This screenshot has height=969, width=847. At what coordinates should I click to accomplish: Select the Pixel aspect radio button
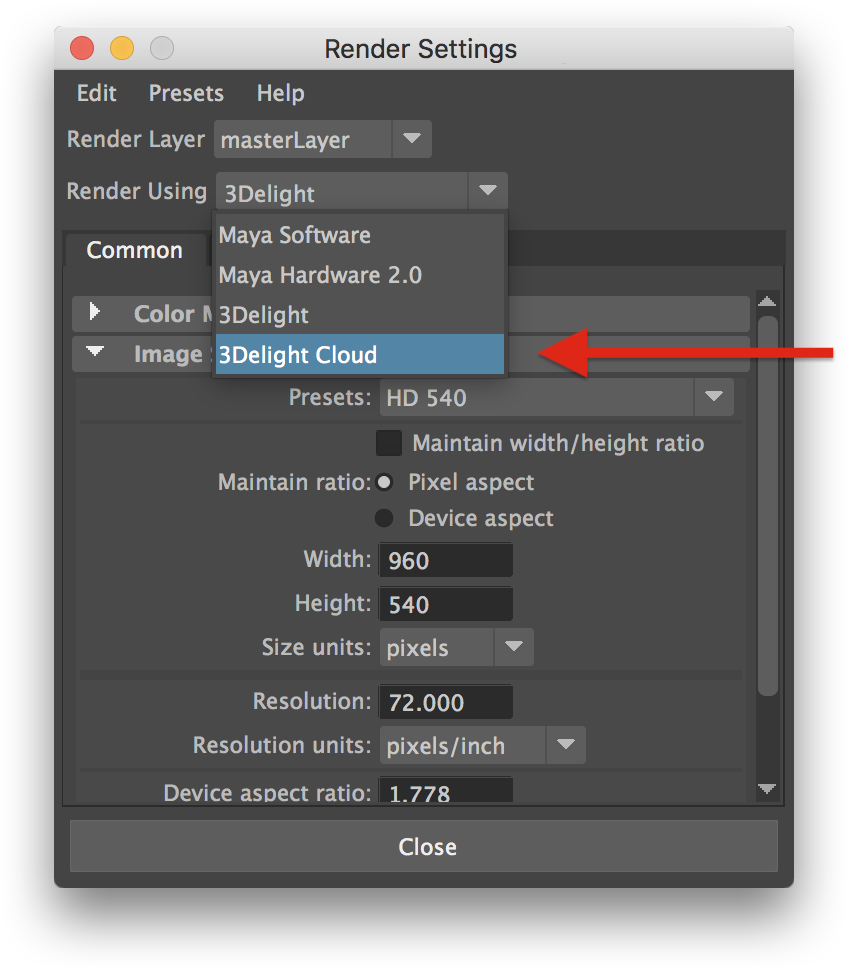[x=384, y=482]
